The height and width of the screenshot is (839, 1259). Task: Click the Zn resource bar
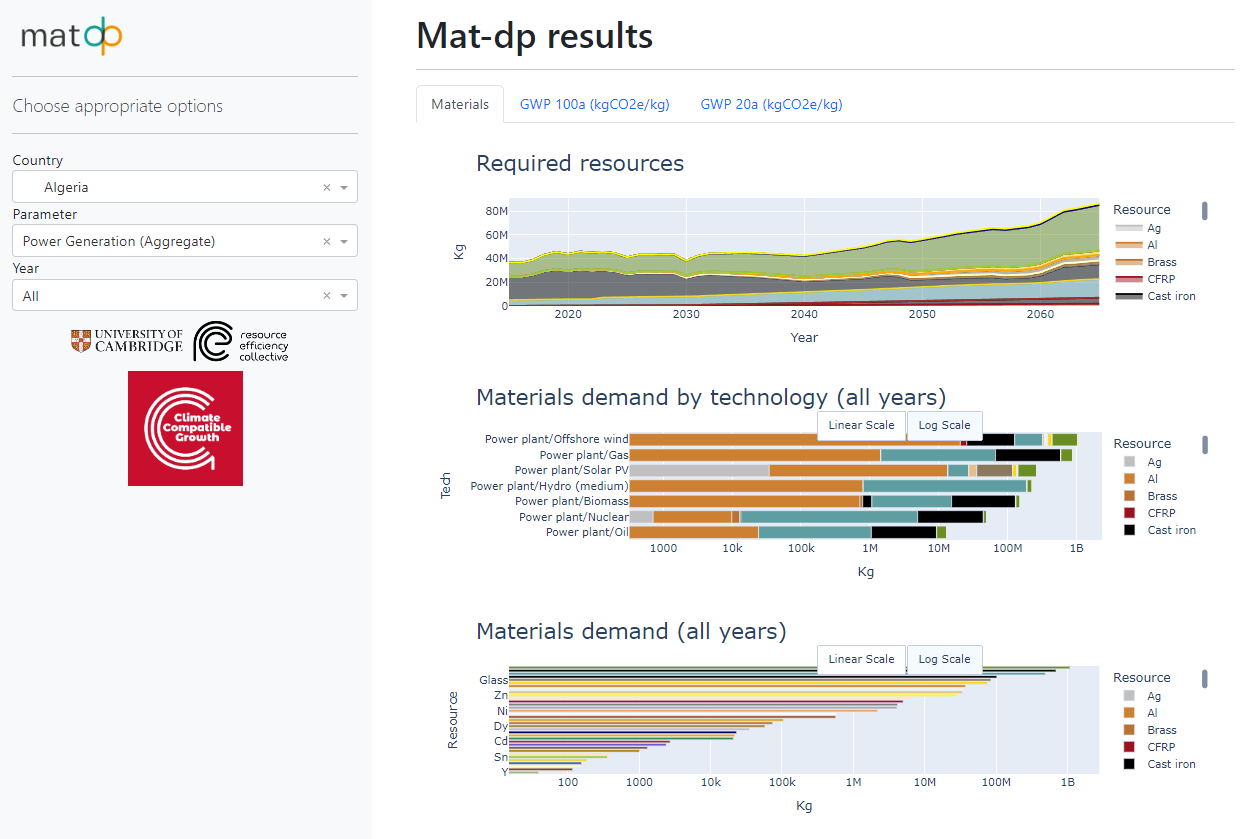pos(735,694)
